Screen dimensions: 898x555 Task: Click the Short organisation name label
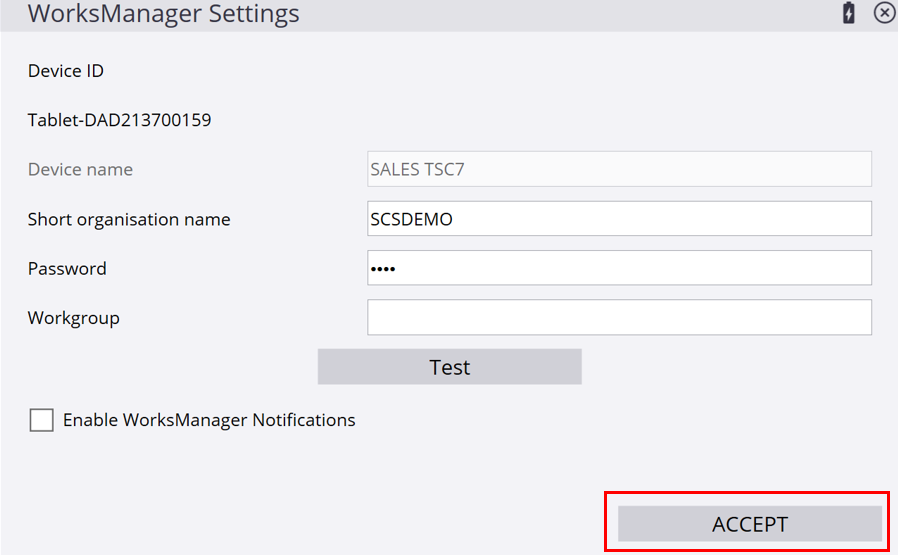click(129, 219)
